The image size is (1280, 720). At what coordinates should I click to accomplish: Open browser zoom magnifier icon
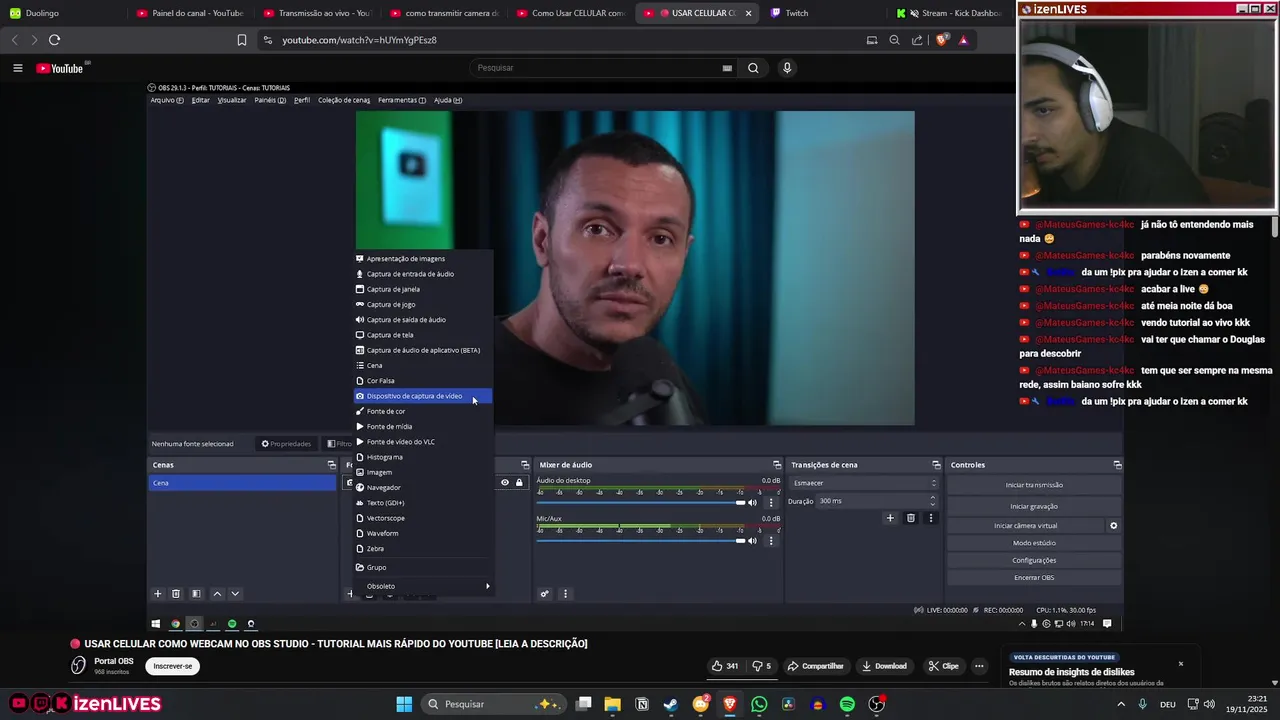[894, 40]
